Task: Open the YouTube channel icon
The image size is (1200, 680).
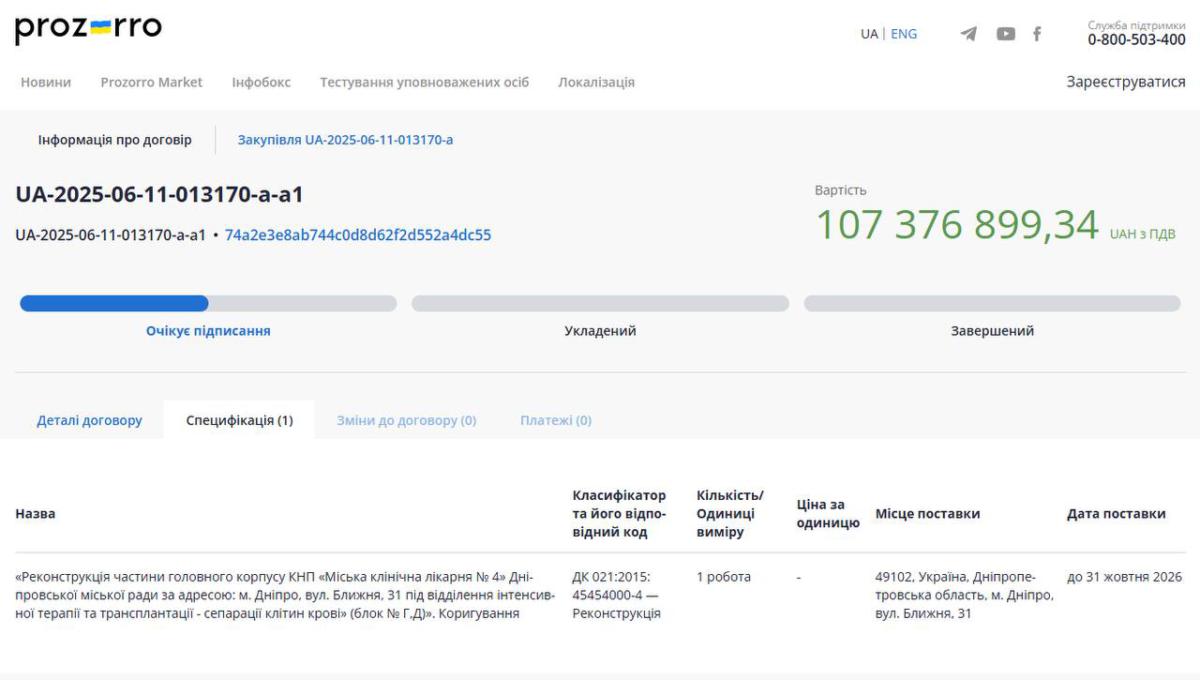Action: [x=1006, y=34]
